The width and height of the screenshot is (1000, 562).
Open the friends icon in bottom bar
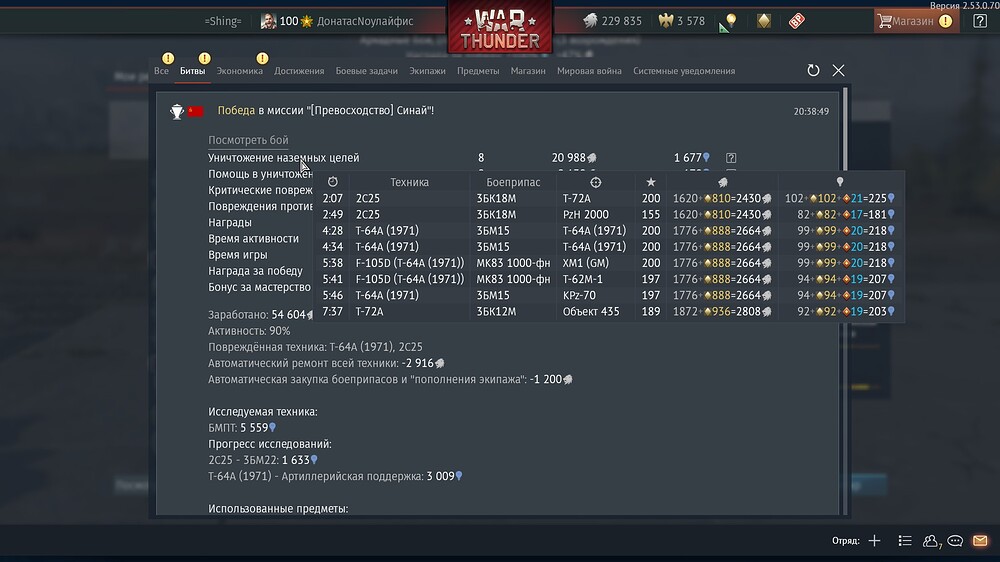(931, 541)
